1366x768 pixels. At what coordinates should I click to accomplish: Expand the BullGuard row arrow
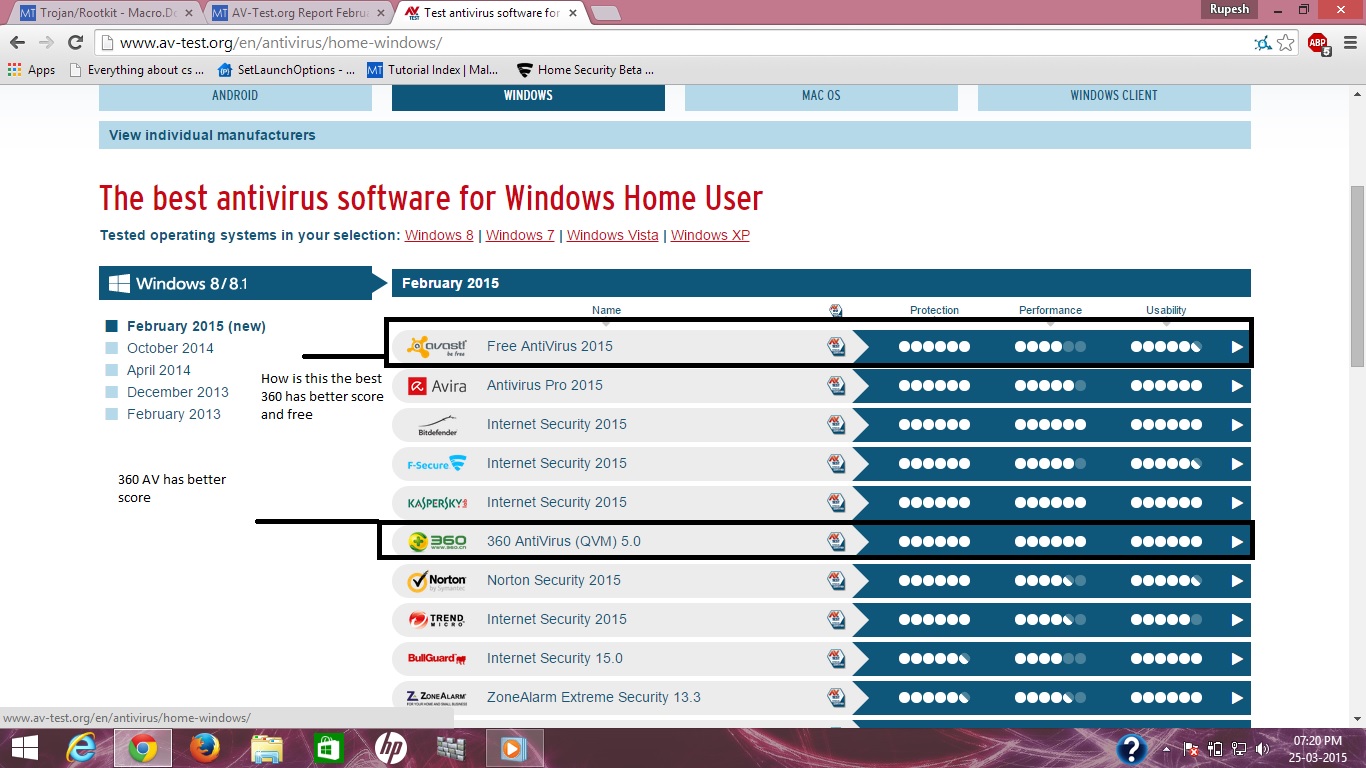1237,659
